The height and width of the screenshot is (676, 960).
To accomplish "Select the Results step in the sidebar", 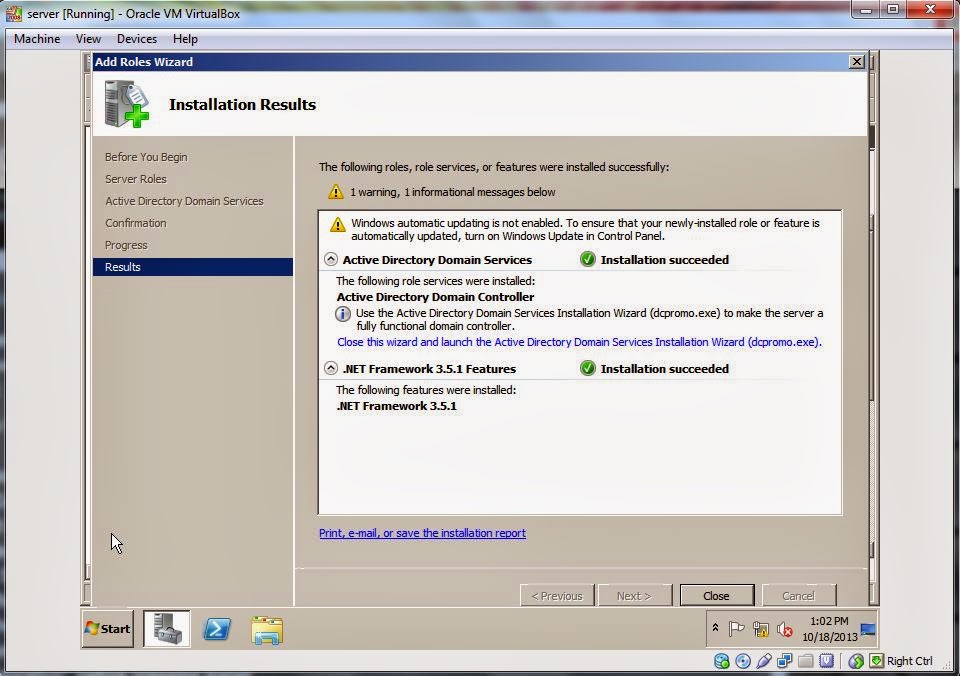I will (193, 267).
